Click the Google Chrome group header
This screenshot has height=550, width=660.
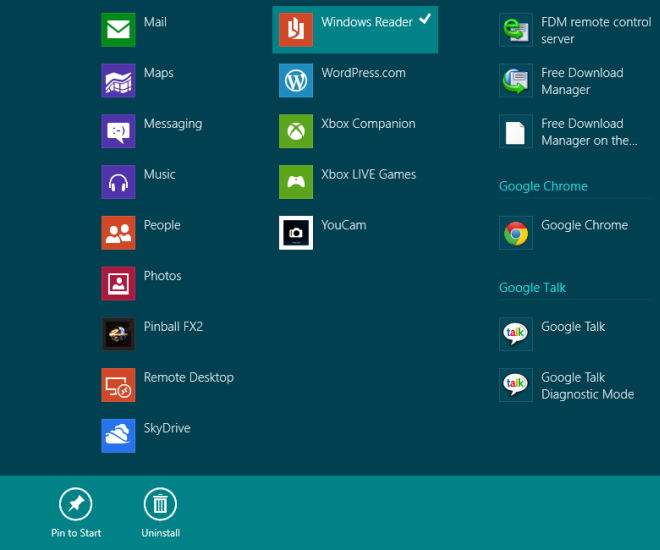click(543, 186)
